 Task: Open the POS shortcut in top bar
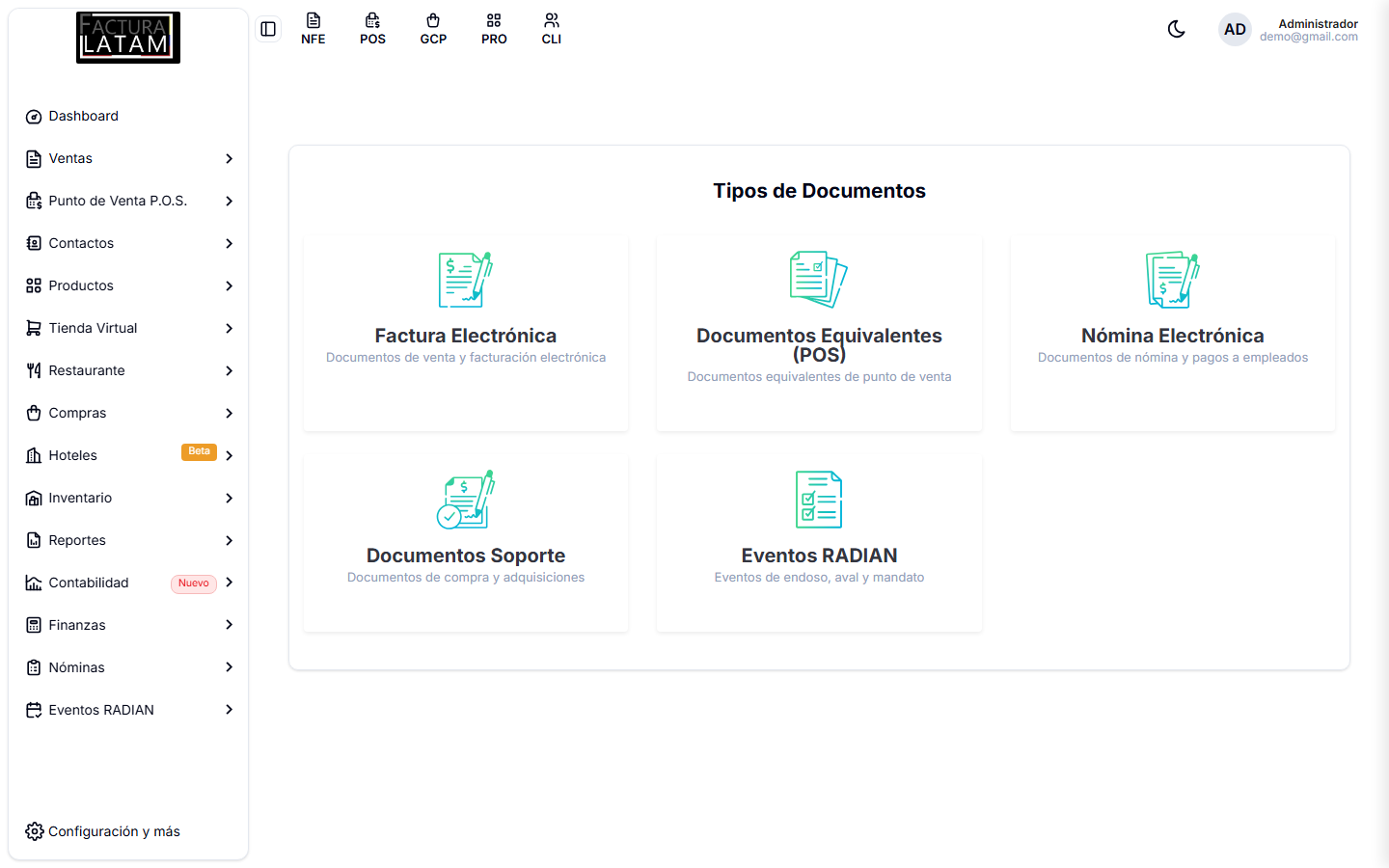coord(372,29)
